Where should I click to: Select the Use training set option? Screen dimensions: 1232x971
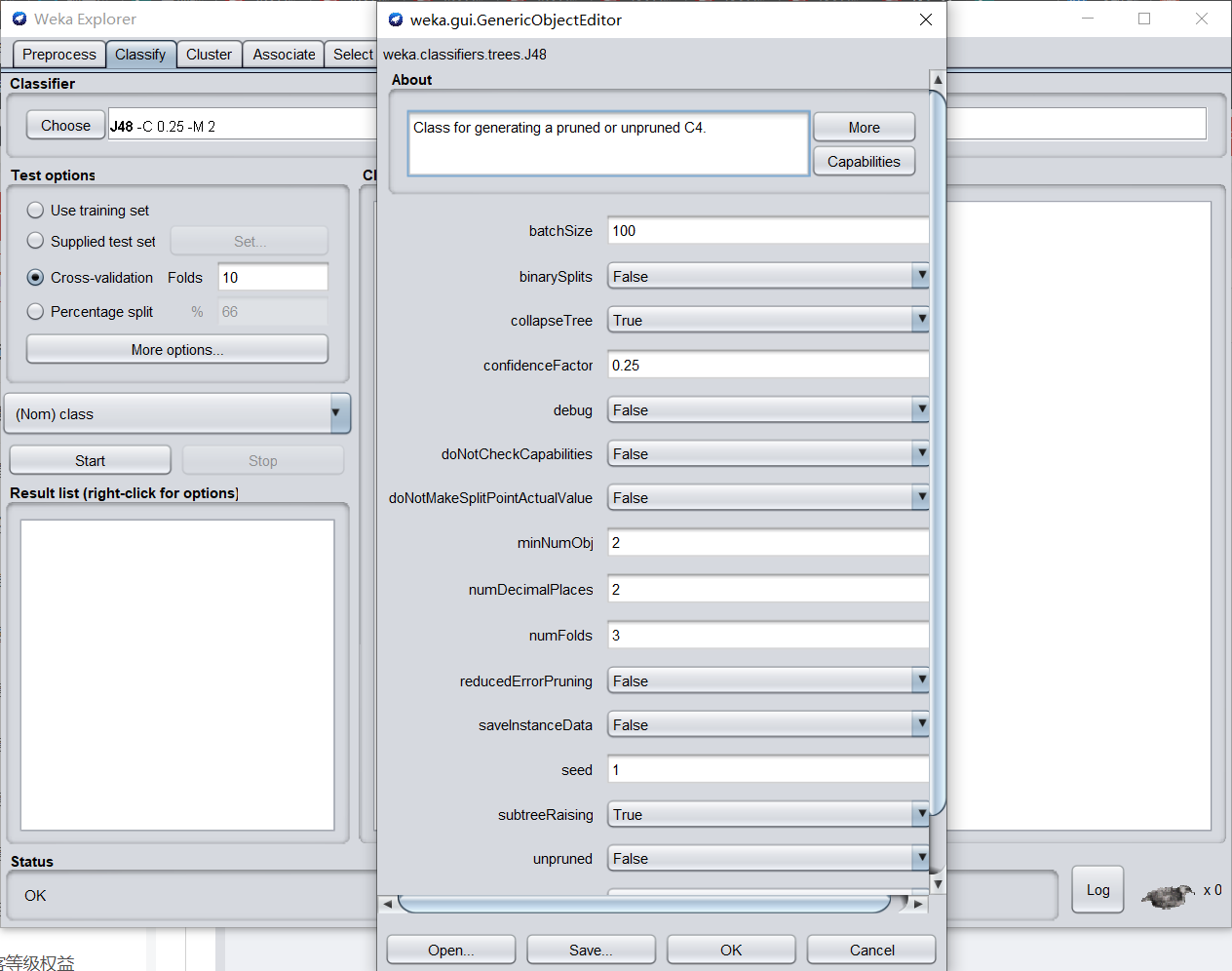tap(35, 210)
